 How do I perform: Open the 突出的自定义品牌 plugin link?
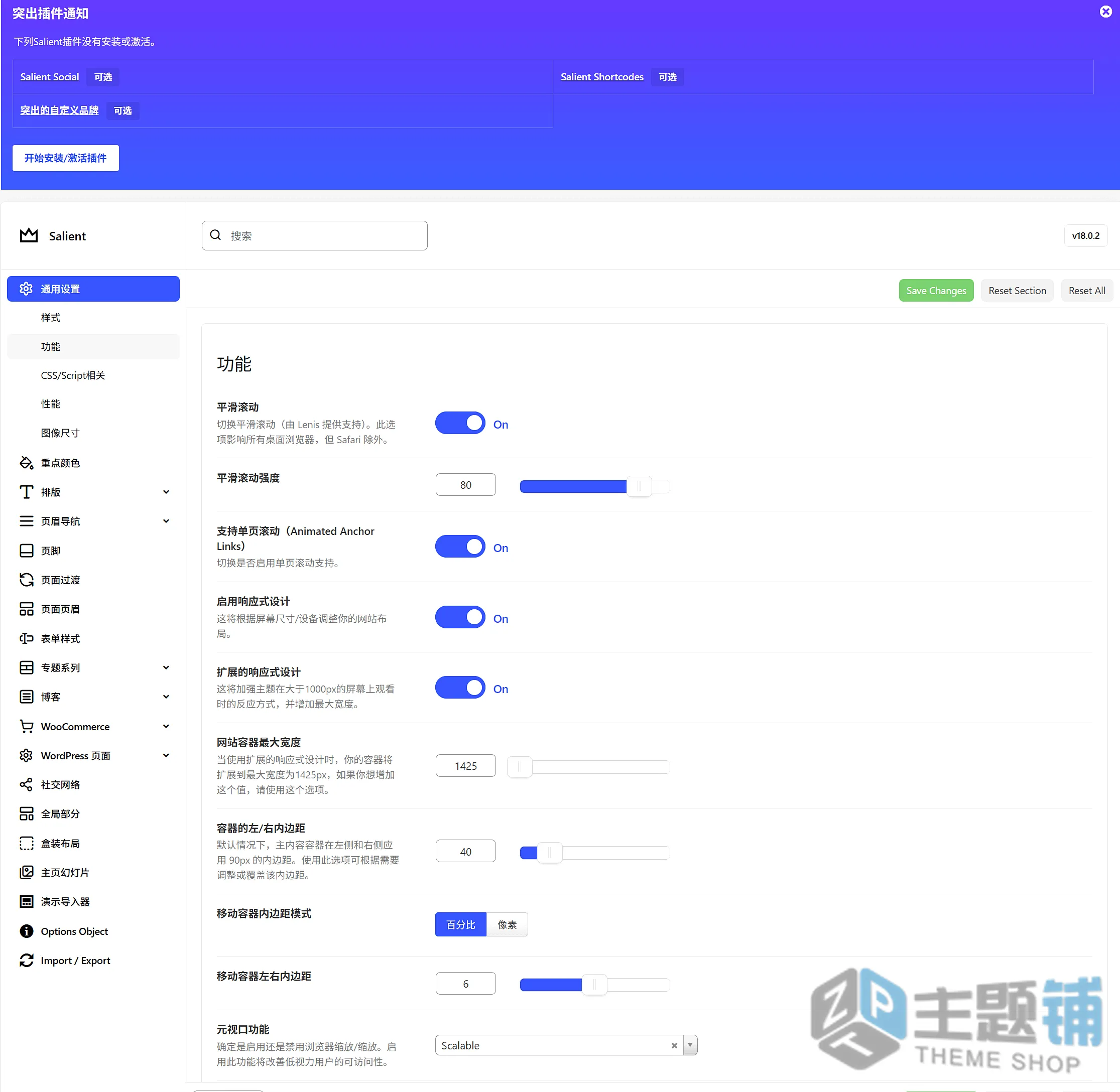(x=59, y=110)
